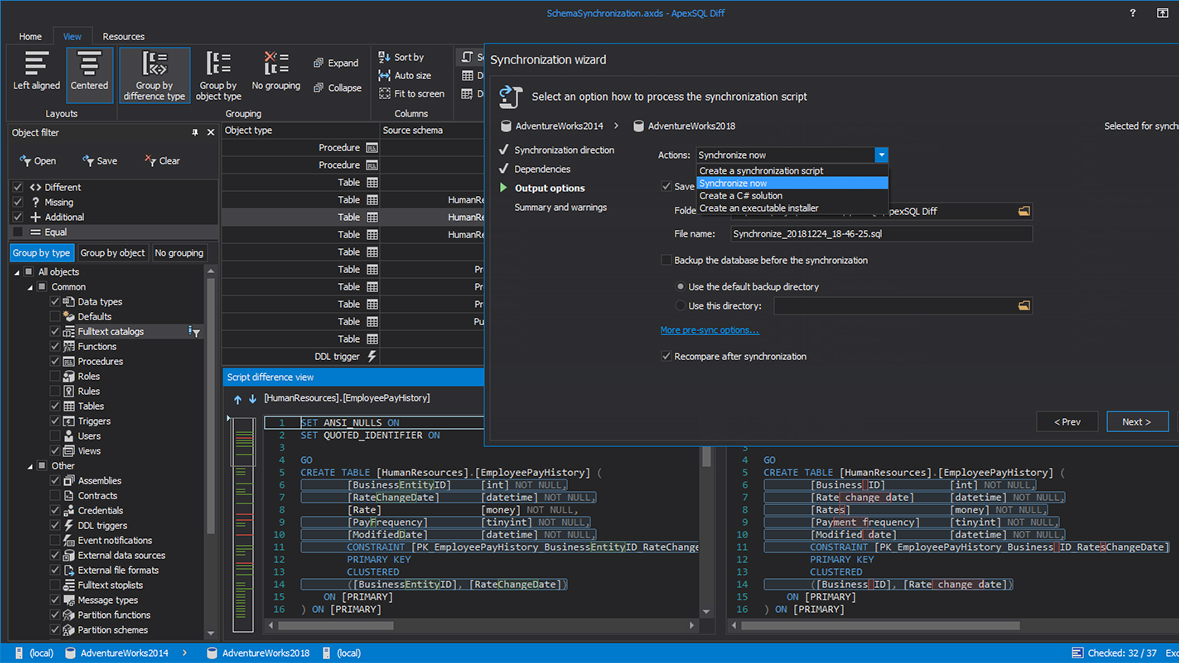The height and width of the screenshot is (663, 1179).
Task: Switch to the Resources ribbon tab
Action: pyautogui.click(x=123, y=36)
